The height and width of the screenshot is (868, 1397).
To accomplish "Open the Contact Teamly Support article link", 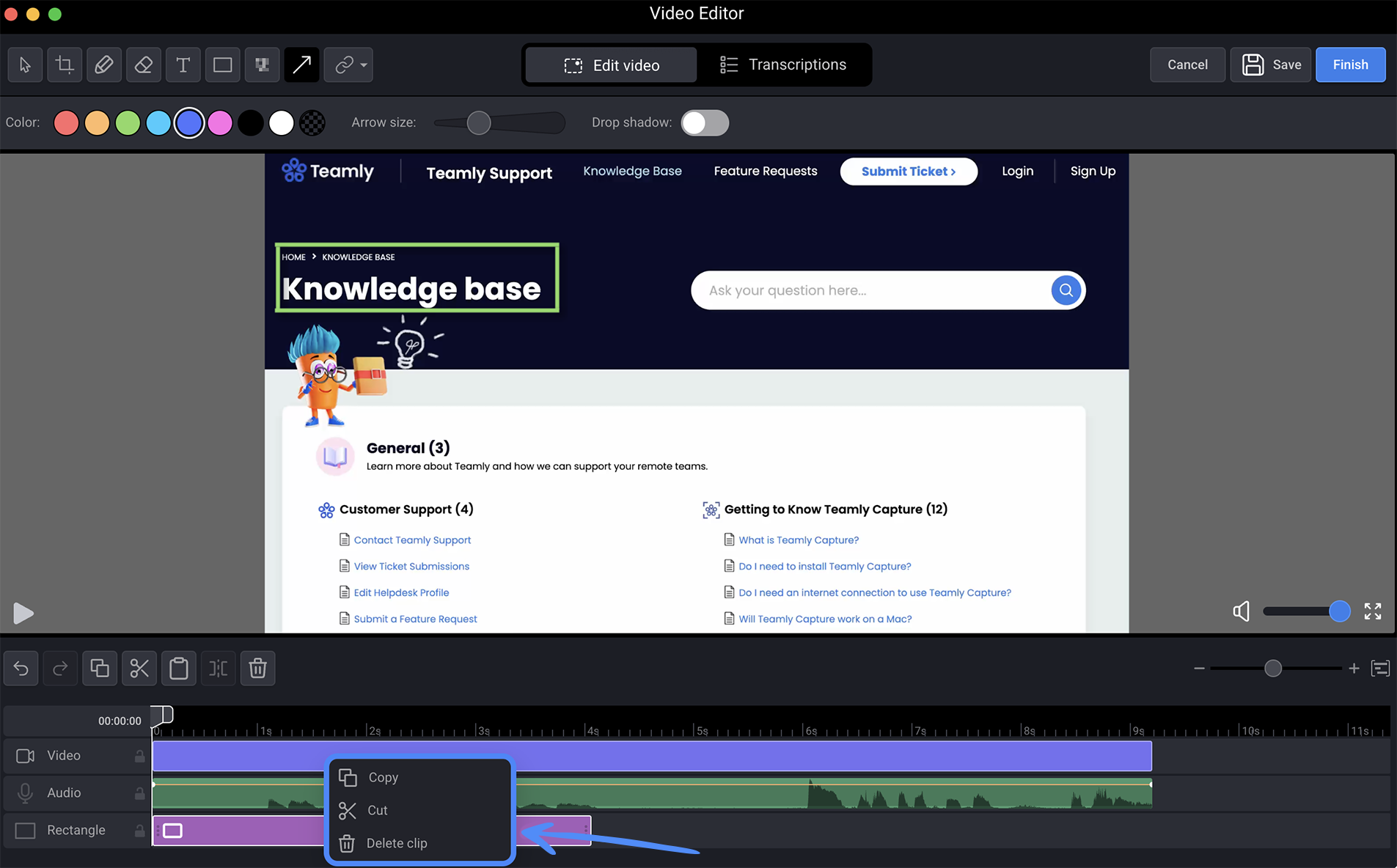I will click(x=412, y=540).
